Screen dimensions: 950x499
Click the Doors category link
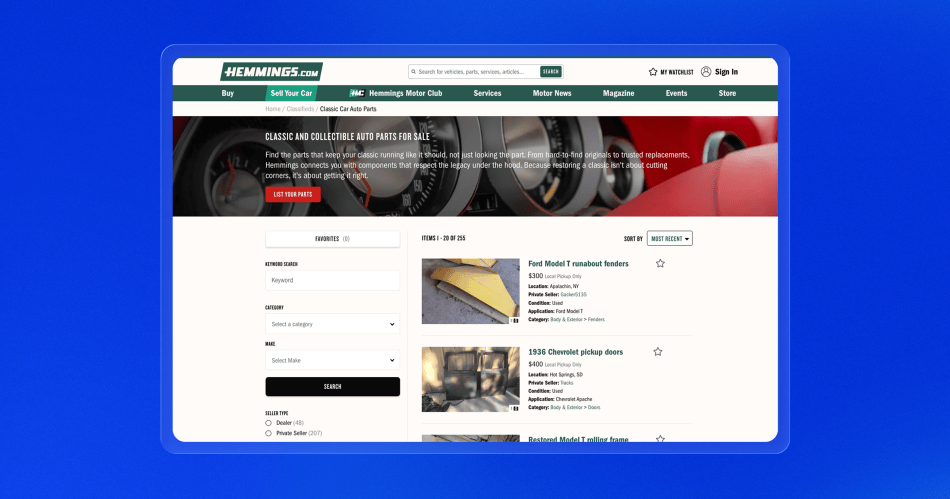click(594, 408)
